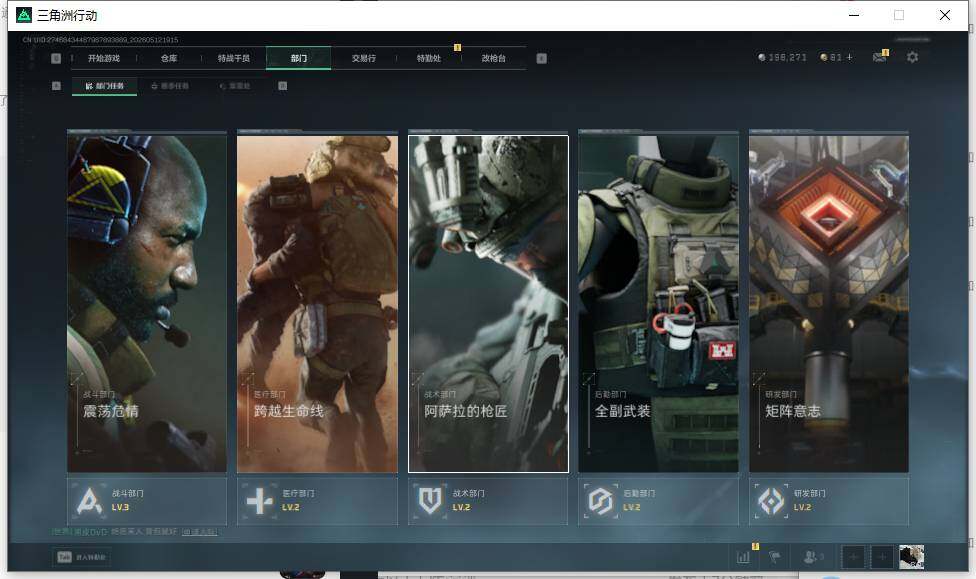Select the 部门 tab

(x=299, y=58)
